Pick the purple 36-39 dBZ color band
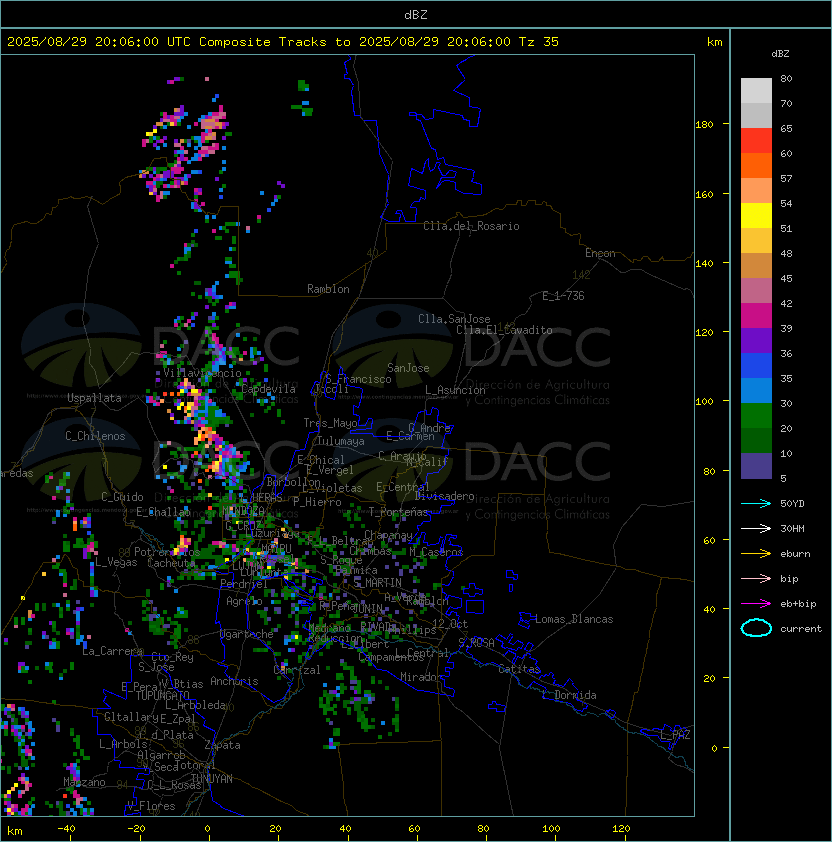832x842 pixels. [x=756, y=340]
